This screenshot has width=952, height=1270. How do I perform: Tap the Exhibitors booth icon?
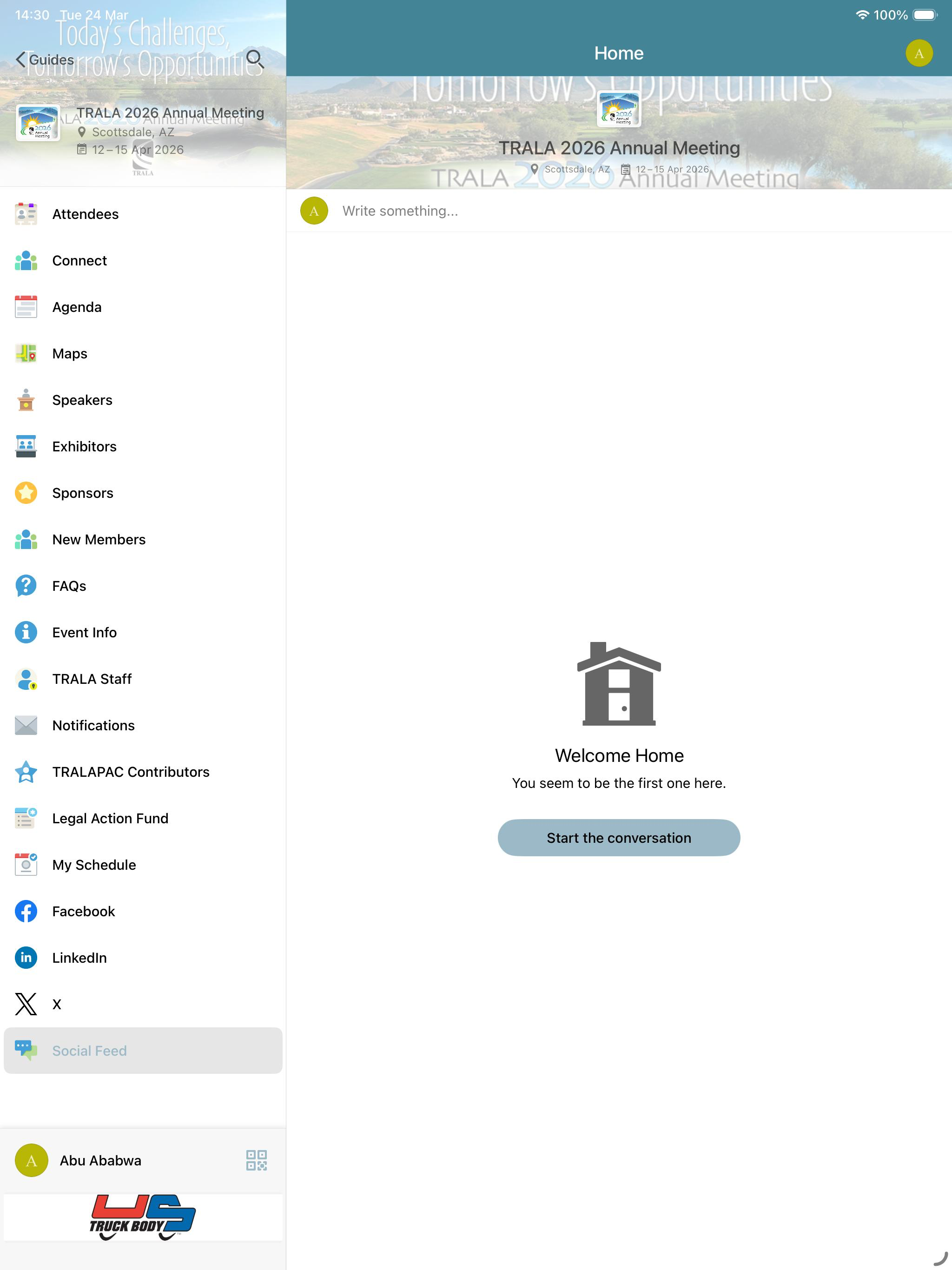coord(26,447)
